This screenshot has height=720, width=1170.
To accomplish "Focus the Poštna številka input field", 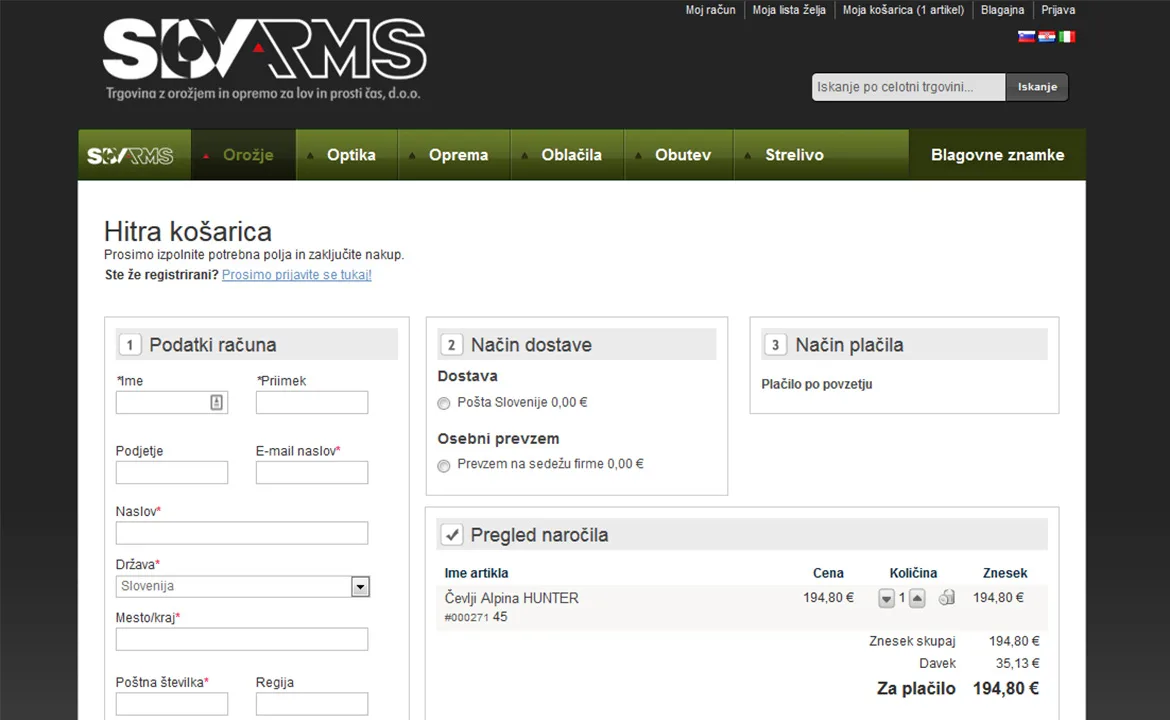I will point(172,704).
